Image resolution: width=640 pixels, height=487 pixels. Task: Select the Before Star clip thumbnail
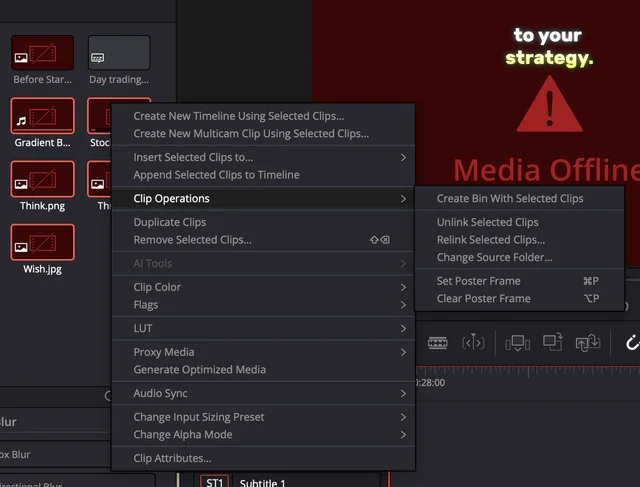tap(42, 53)
